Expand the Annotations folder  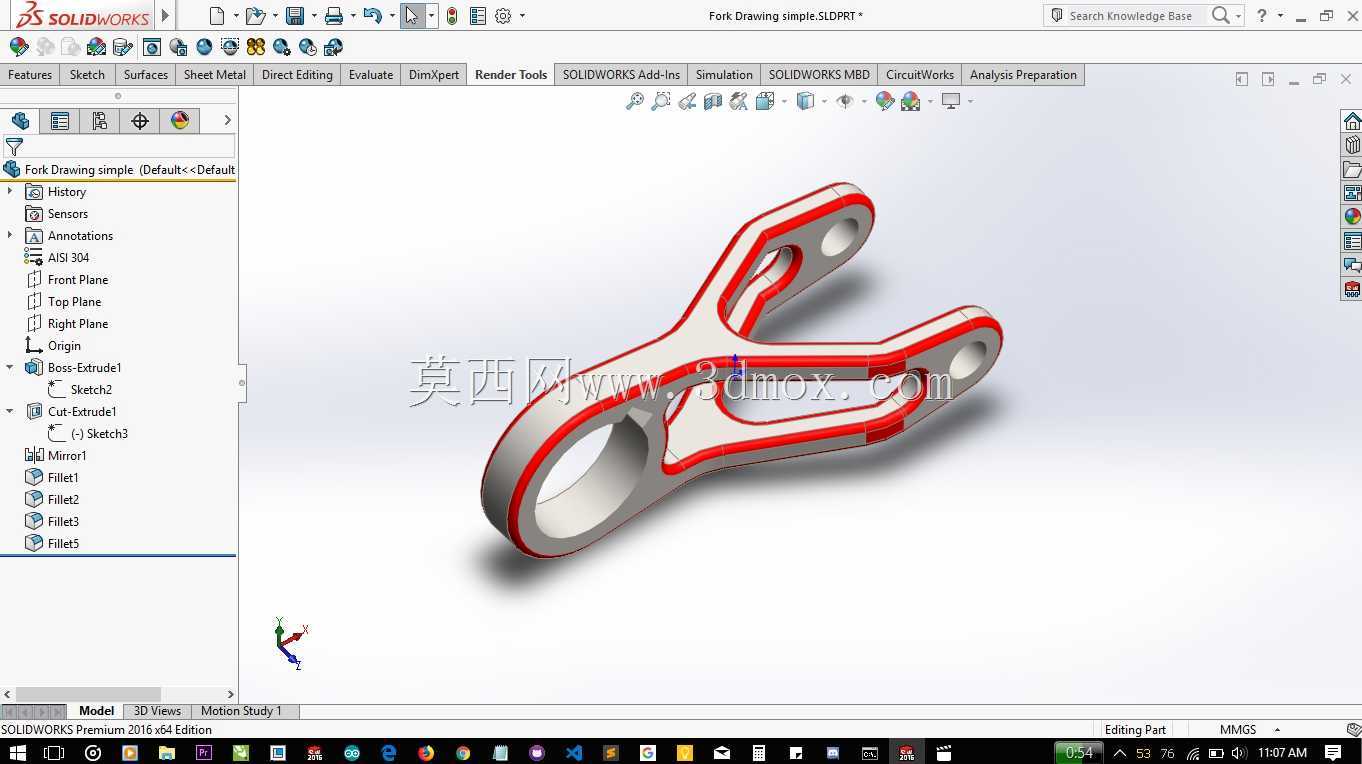point(10,235)
